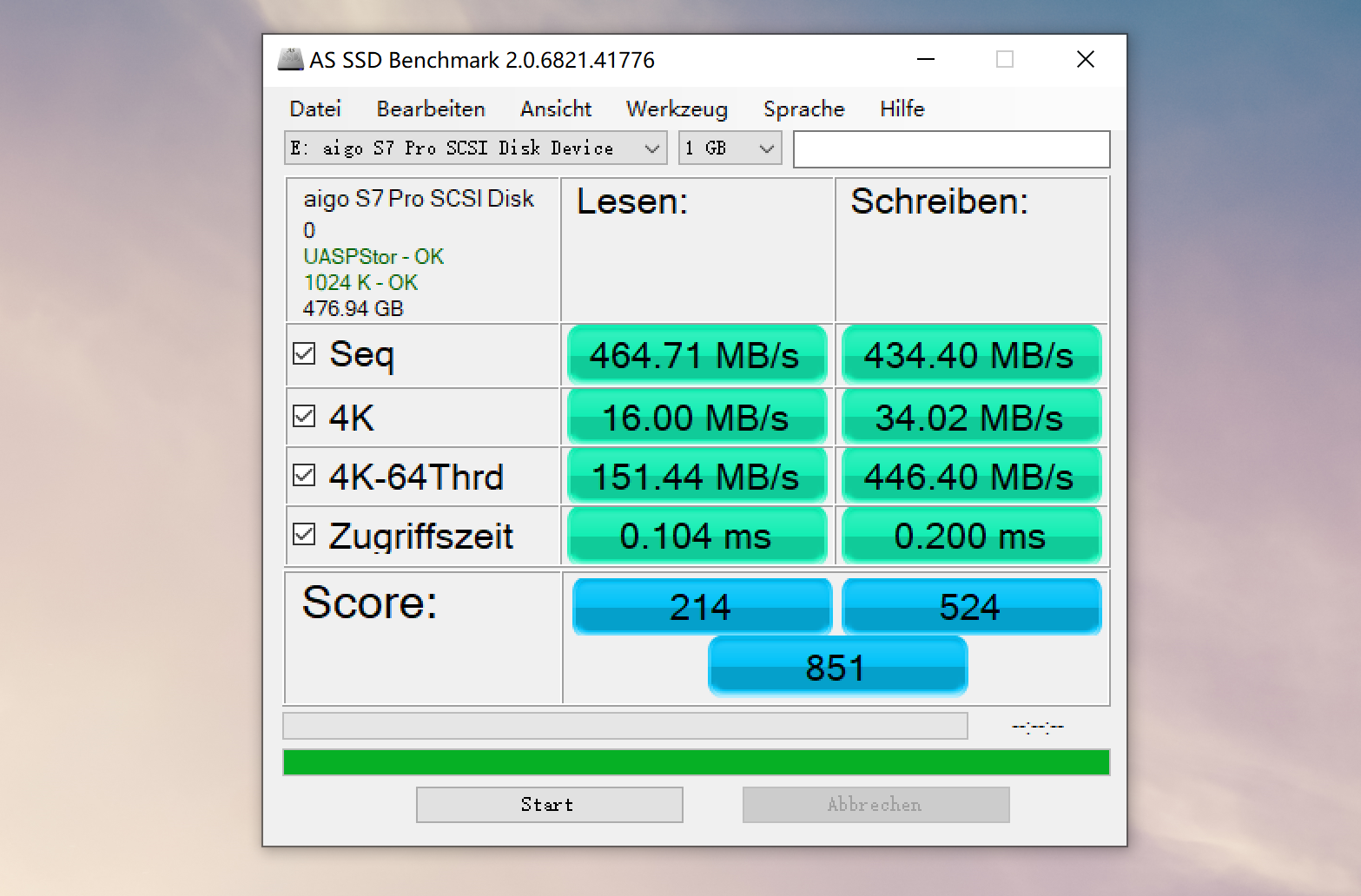Uncheck the Seq test checkbox
Screen dimensions: 1361x896
(304, 353)
